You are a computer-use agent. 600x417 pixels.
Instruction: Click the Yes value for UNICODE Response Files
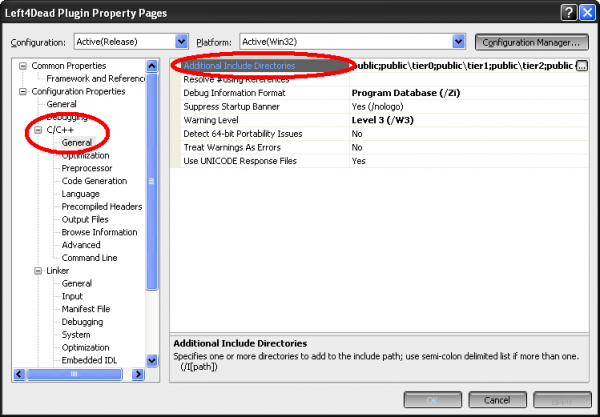tap(359, 161)
